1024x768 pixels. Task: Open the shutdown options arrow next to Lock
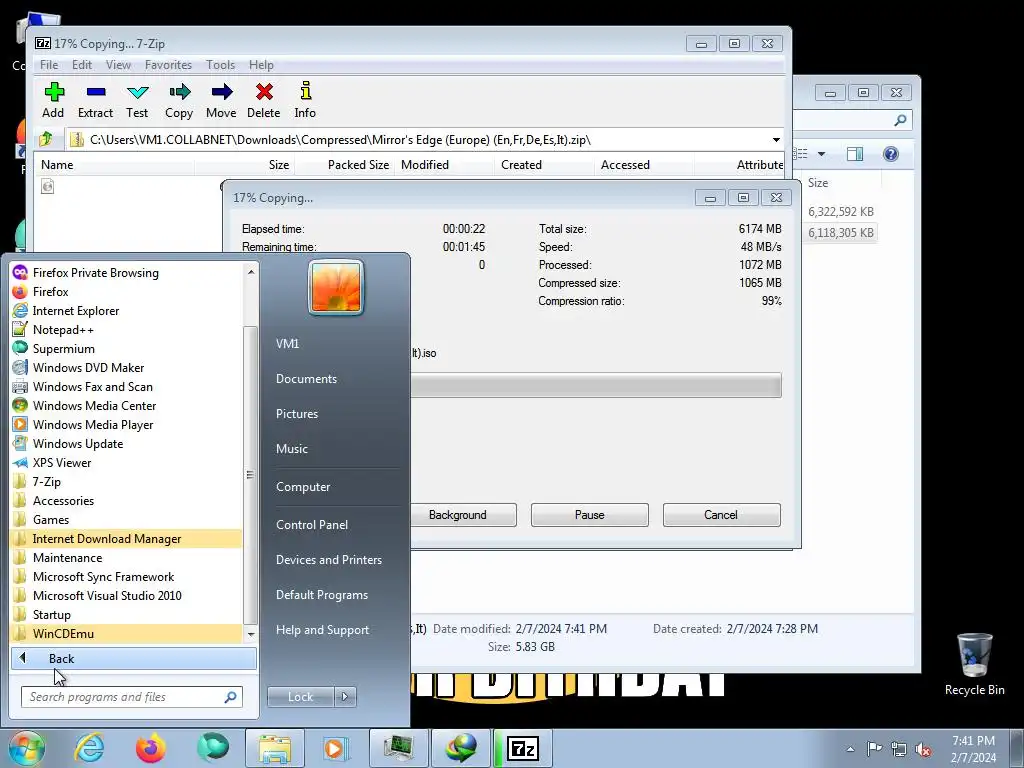(x=345, y=697)
